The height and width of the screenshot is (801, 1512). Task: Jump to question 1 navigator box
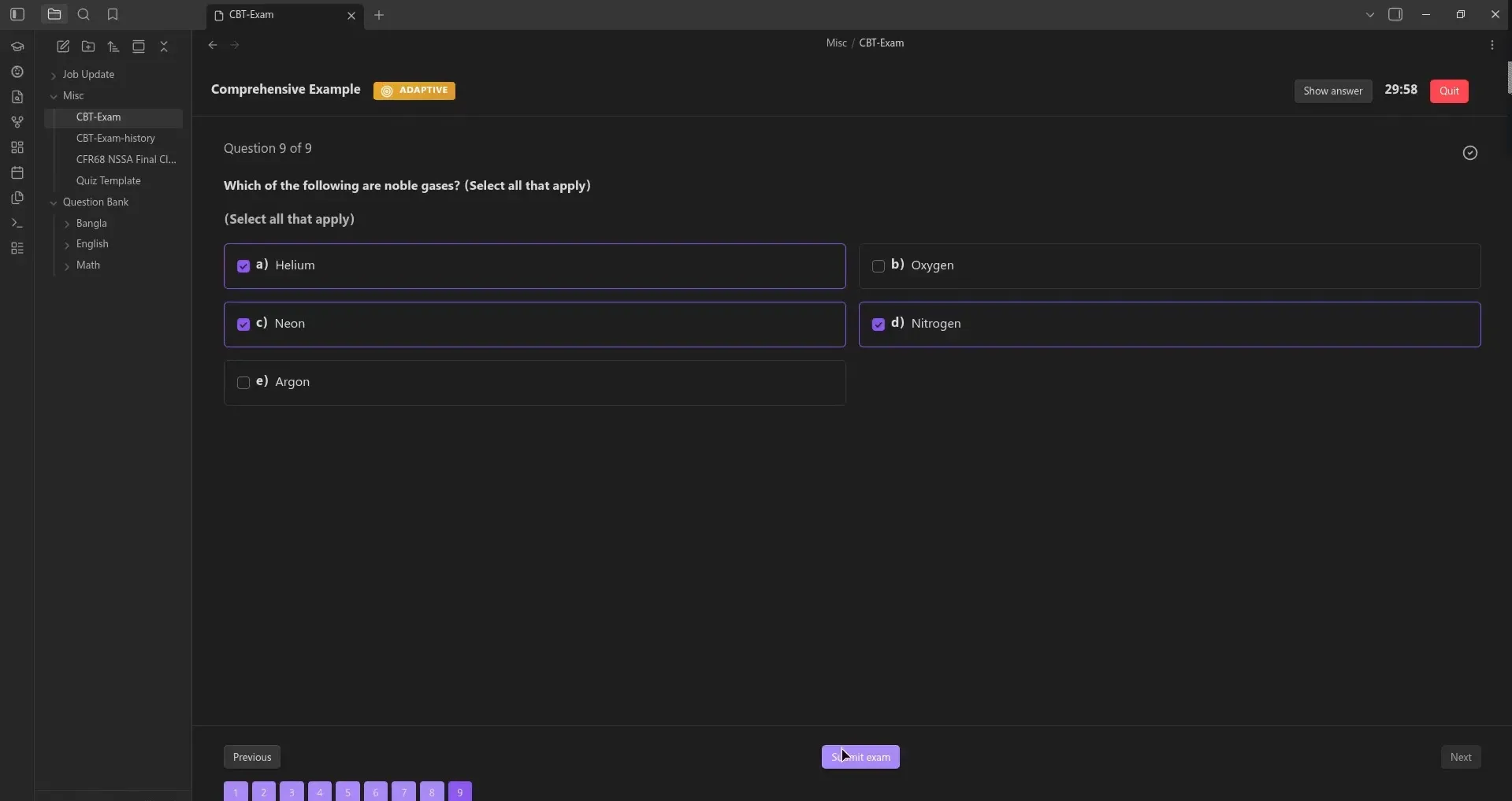tap(236, 792)
